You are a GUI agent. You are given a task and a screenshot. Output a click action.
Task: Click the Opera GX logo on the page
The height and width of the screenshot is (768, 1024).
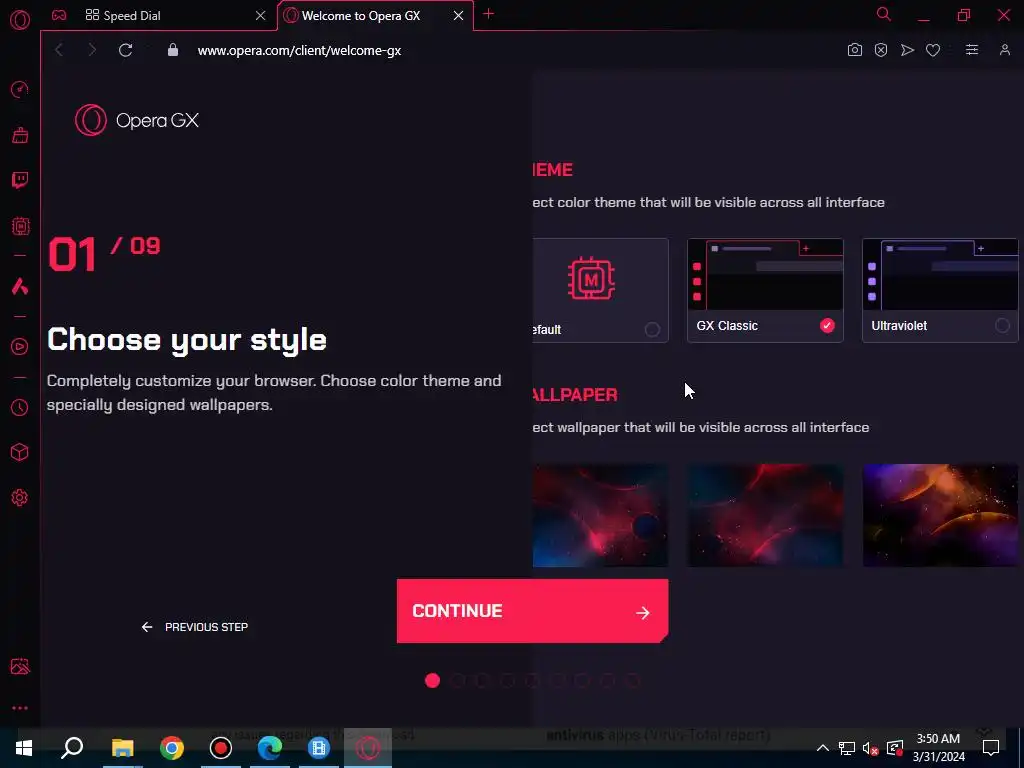point(136,120)
